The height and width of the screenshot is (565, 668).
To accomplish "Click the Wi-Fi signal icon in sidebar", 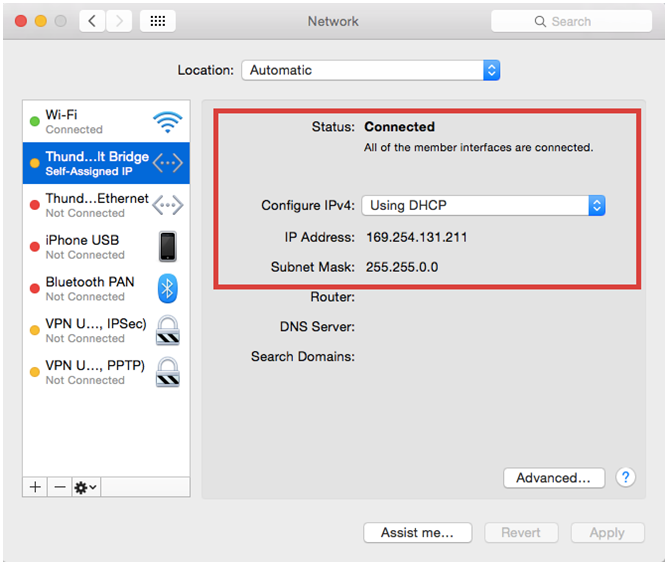I will point(168,122).
